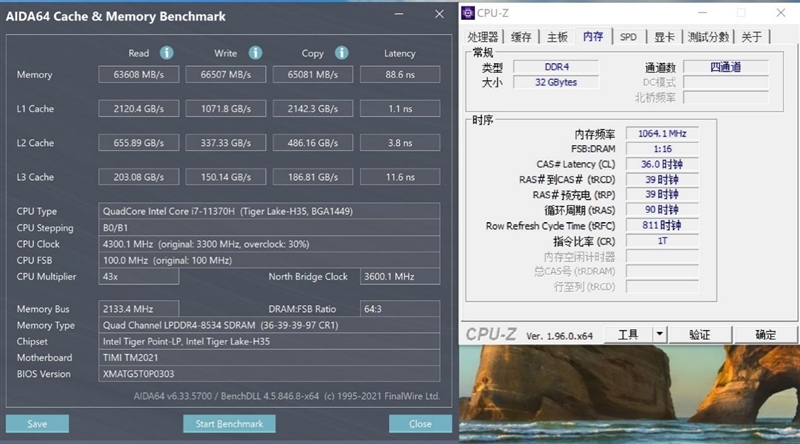Screen dimensions: 800x444
Task: Click the 1064.1 MHz memory frequency field
Action: pyautogui.click(x=662, y=134)
